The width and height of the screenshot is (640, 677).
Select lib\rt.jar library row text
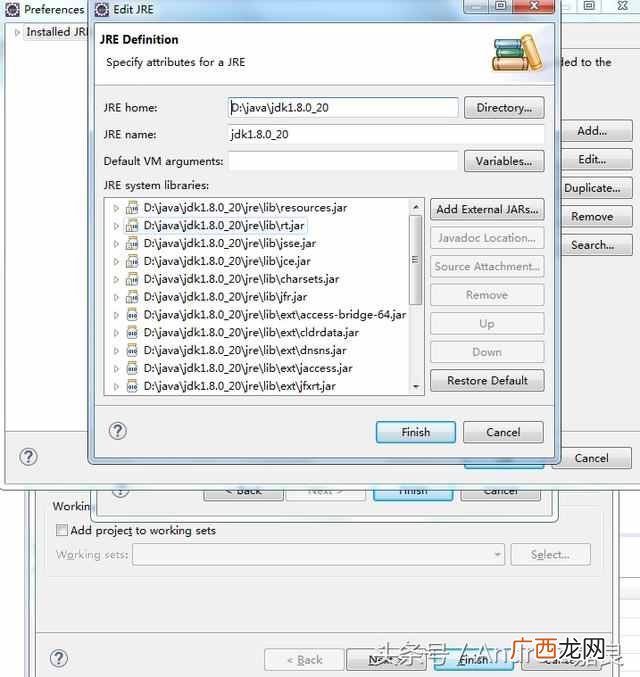[224, 226]
